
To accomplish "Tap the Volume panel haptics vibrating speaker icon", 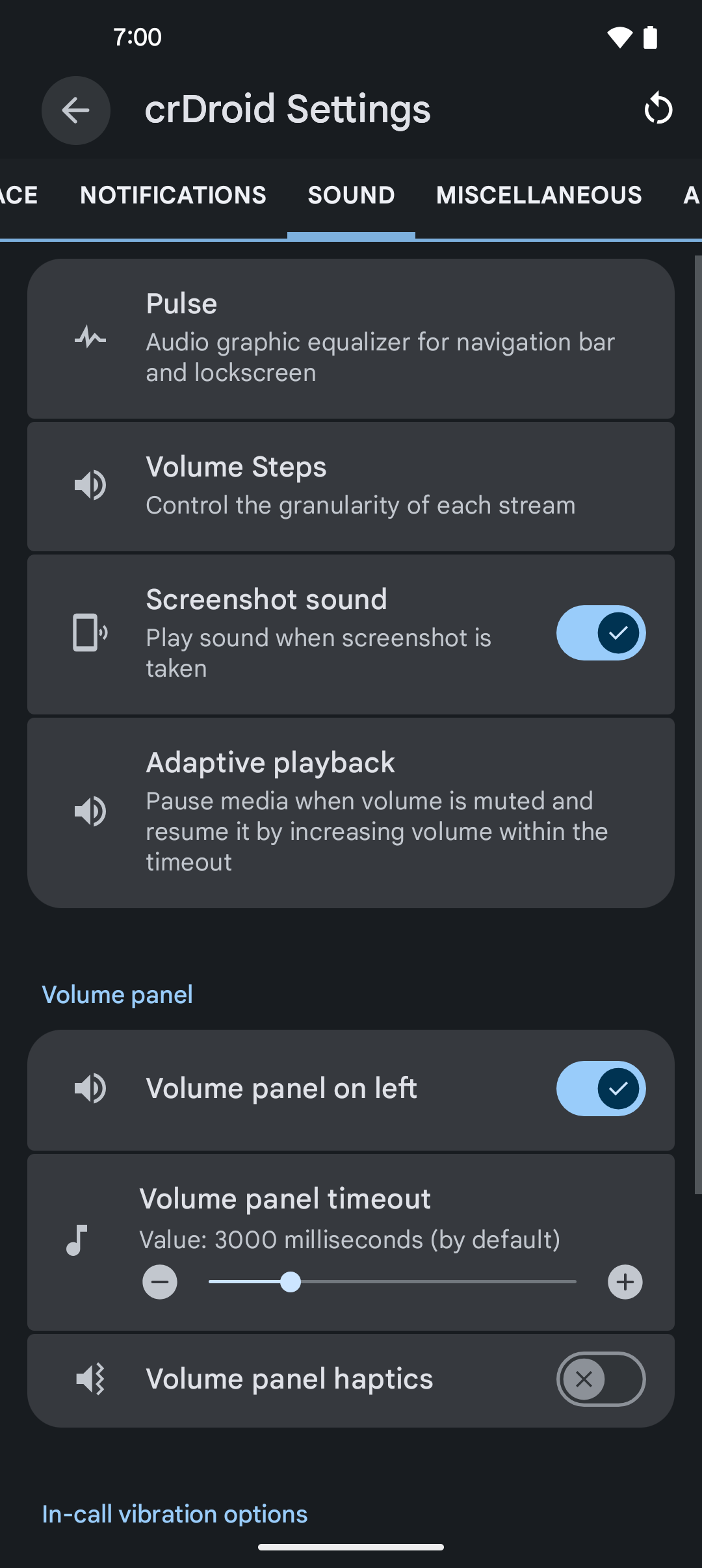I will (x=90, y=1379).
